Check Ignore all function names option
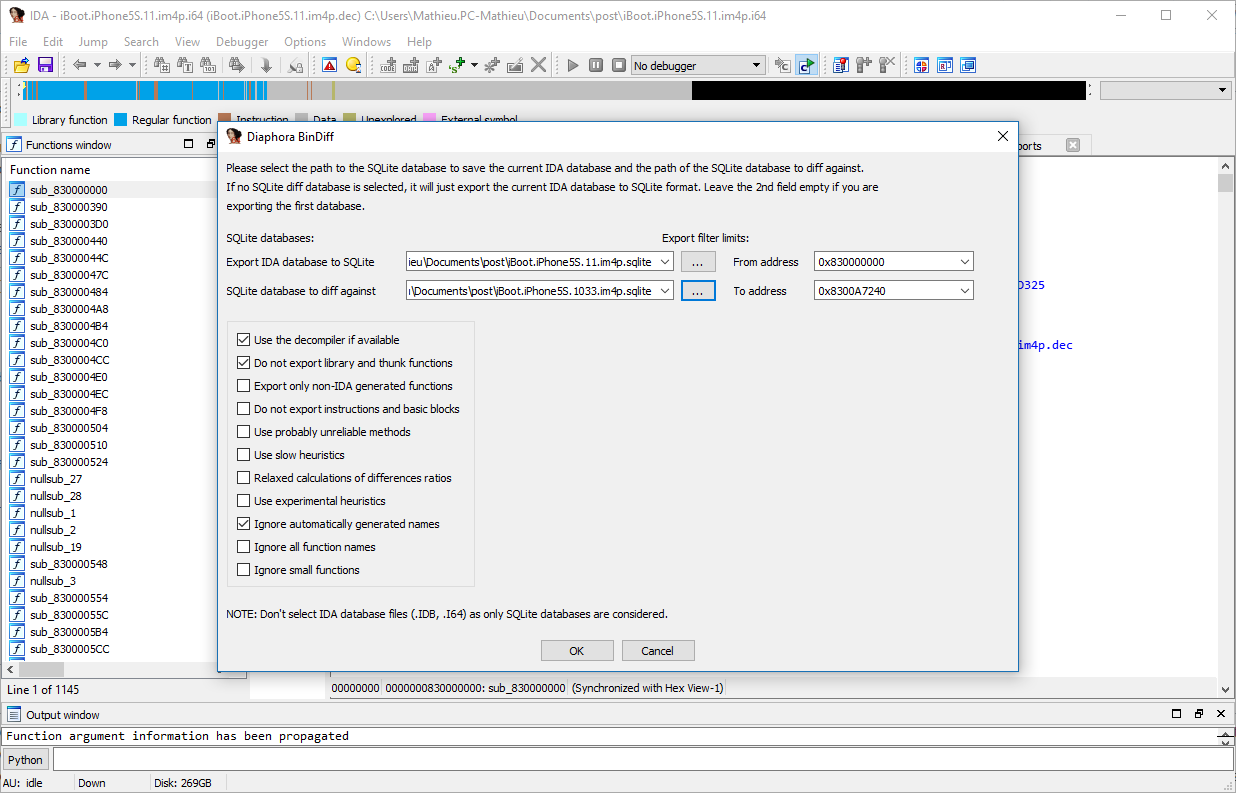 tap(244, 547)
